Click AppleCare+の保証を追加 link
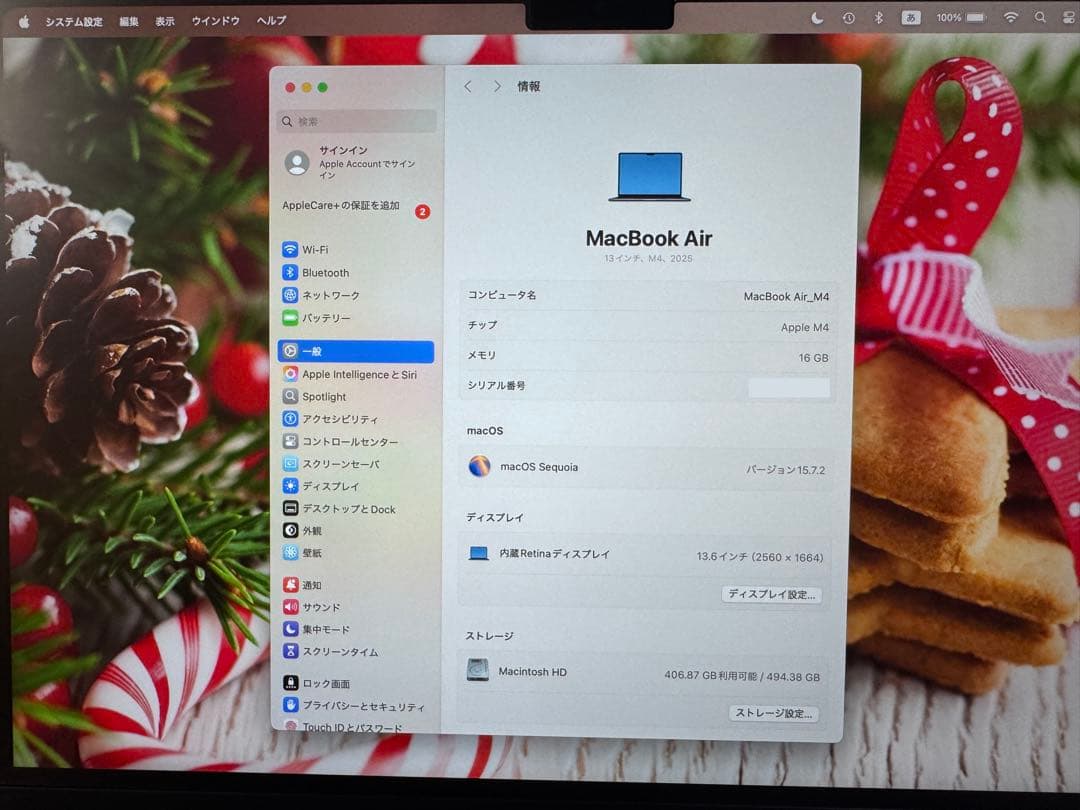 340,206
